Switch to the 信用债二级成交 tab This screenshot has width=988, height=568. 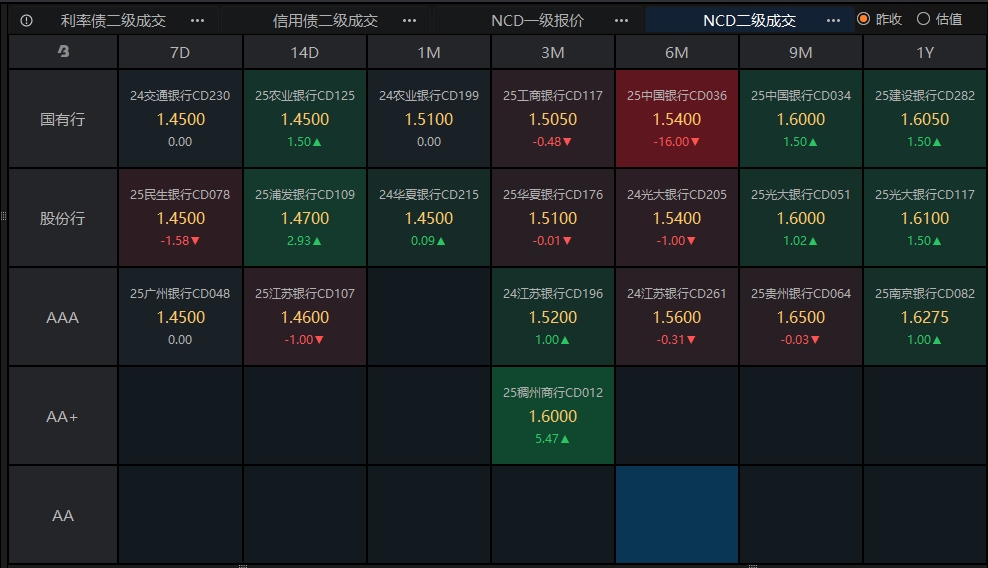pos(325,21)
